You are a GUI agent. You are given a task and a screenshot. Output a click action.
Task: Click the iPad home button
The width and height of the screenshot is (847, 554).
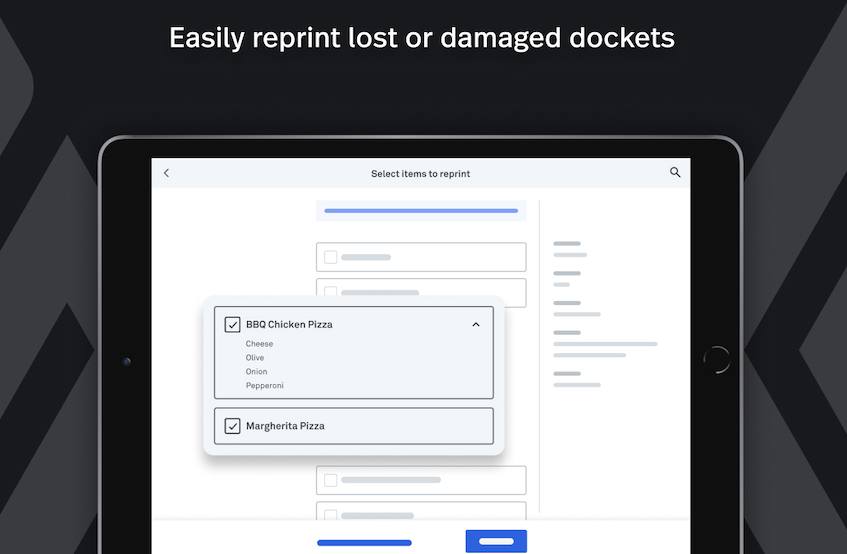pyautogui.click(x=717, y=360)
